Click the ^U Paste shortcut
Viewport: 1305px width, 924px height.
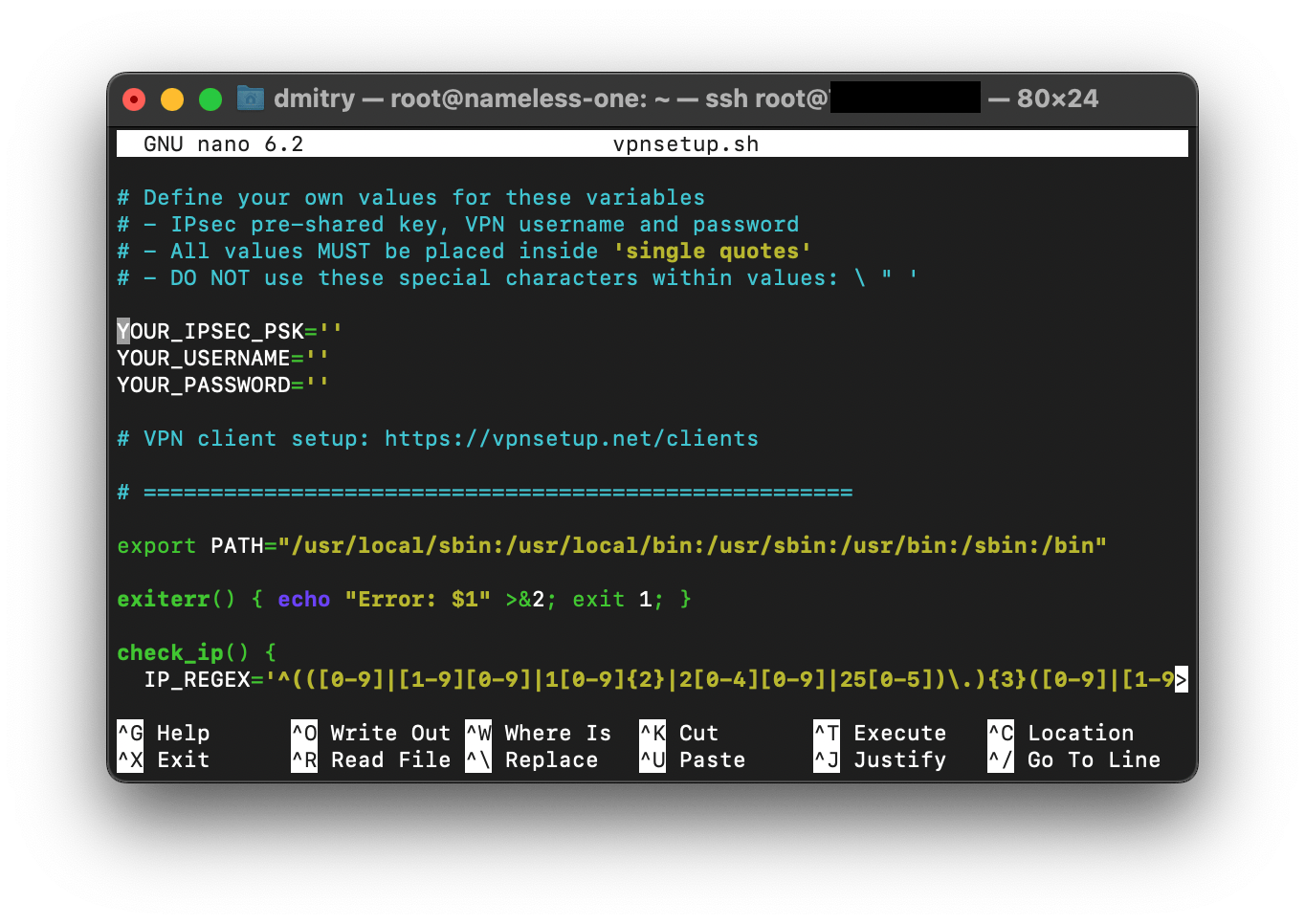click(x=692, y=759)
